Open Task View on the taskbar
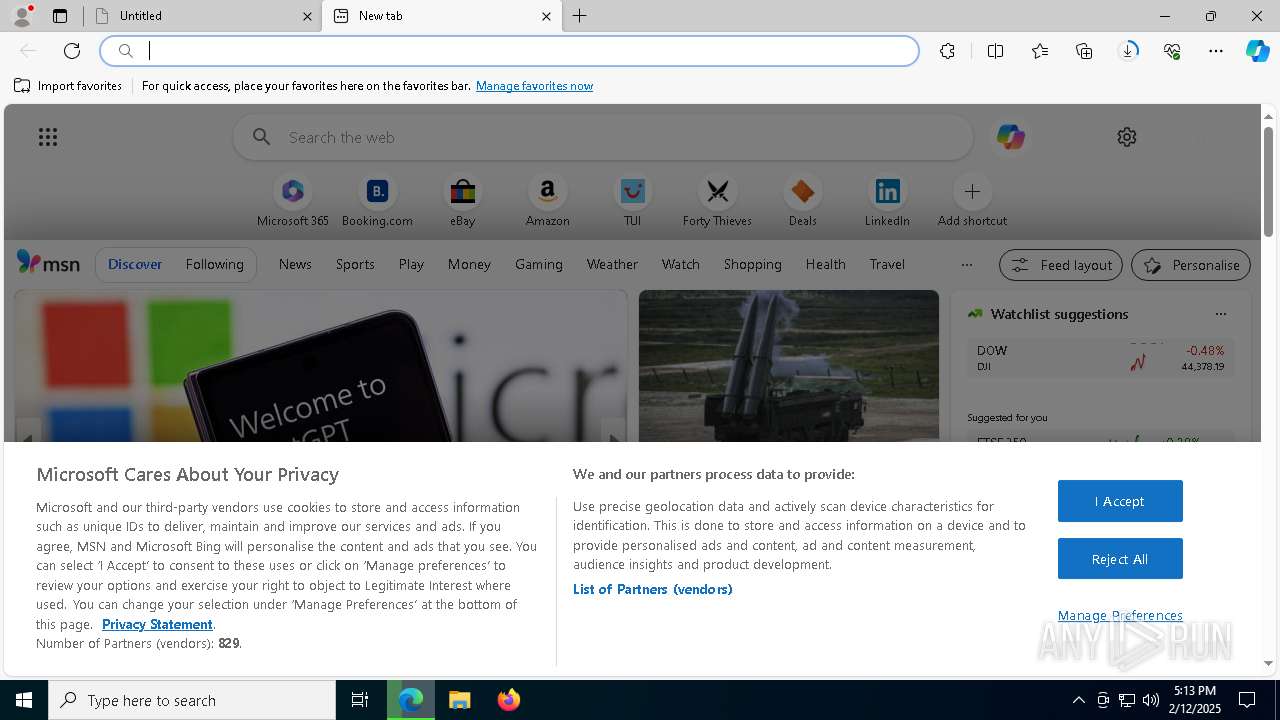This screenshot has height=720, width=1280. pos(360,700)
